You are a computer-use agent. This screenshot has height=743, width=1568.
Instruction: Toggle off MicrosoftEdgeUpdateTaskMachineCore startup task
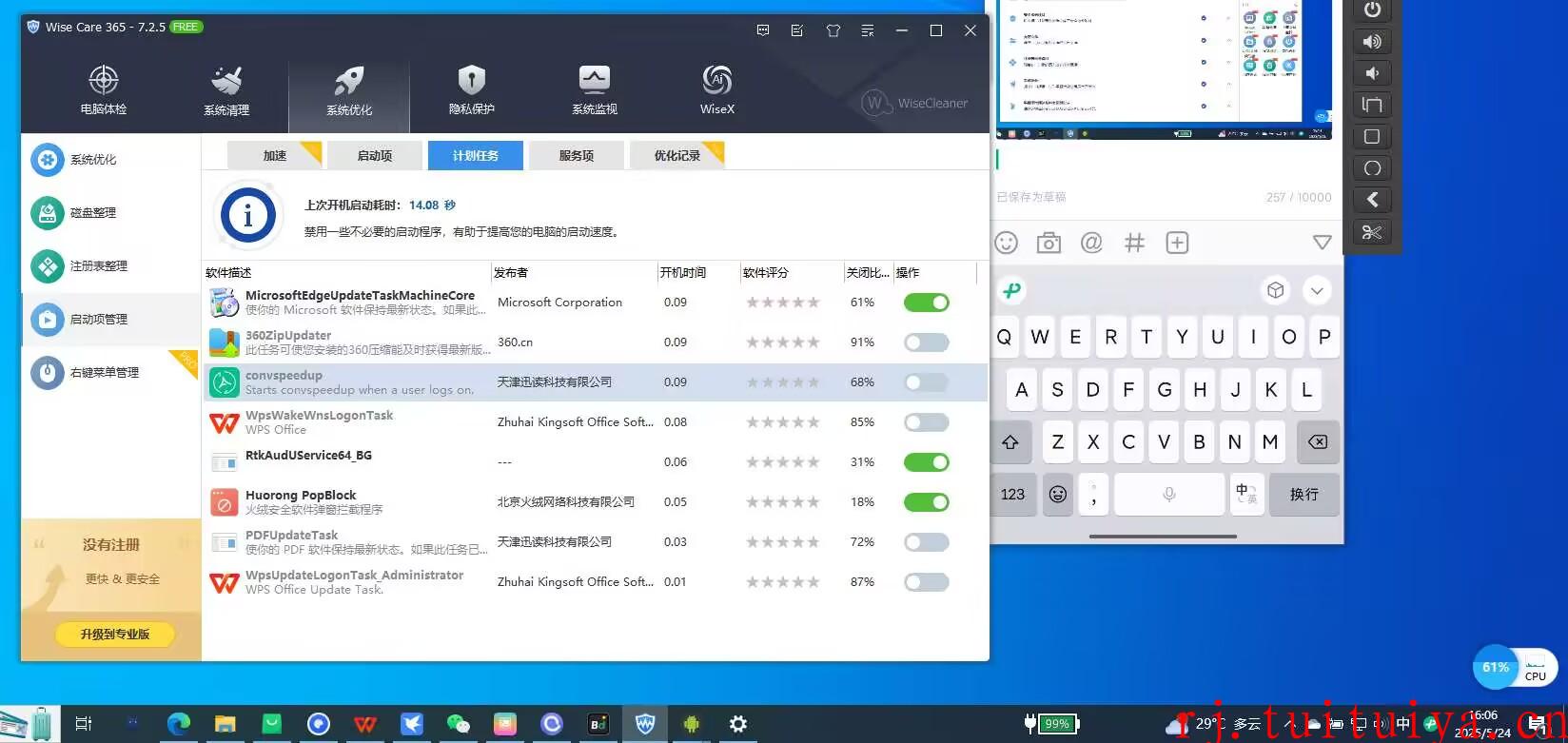pos(927,303)
